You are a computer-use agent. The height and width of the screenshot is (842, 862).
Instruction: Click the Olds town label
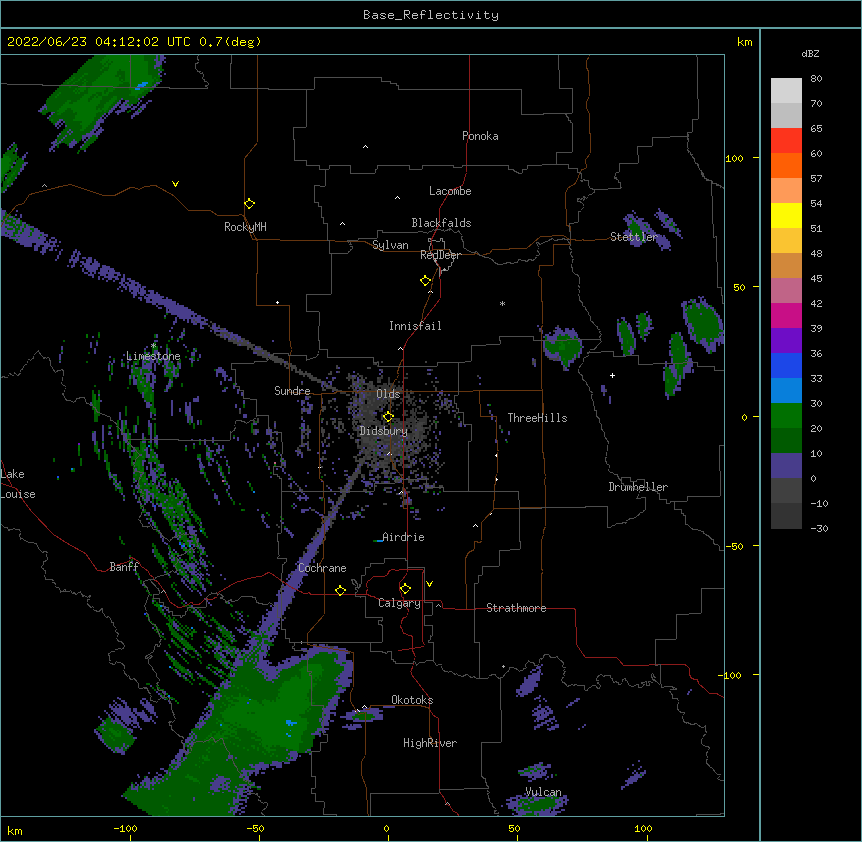tap(388, 394)
